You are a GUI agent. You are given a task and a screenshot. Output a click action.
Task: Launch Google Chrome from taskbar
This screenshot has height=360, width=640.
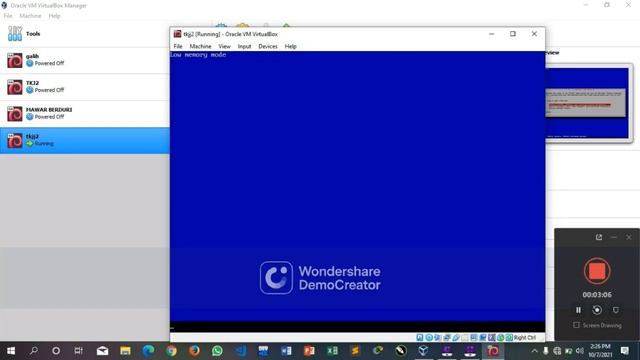point(171,351)
